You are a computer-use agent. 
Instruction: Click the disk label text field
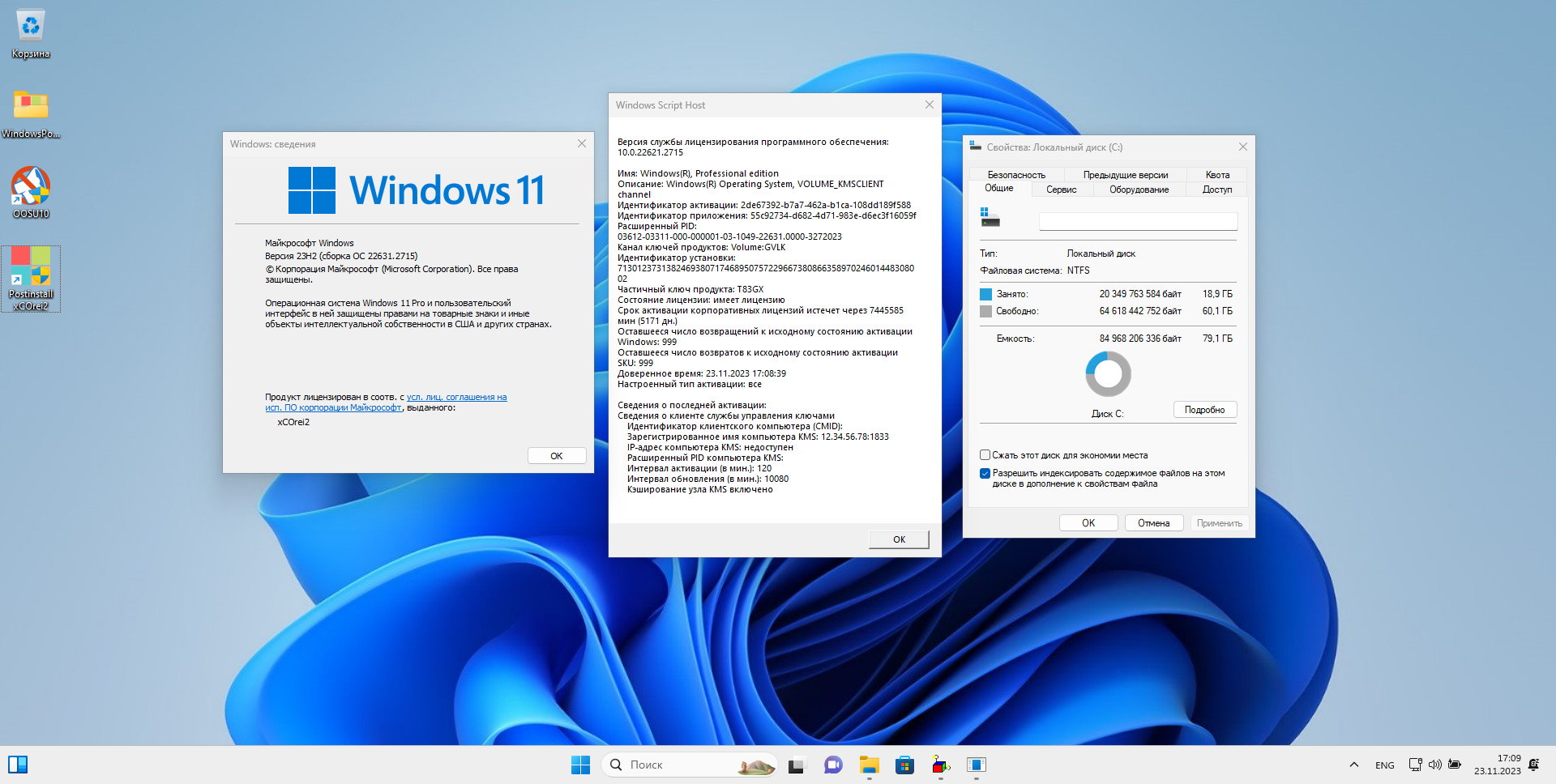1138,221
